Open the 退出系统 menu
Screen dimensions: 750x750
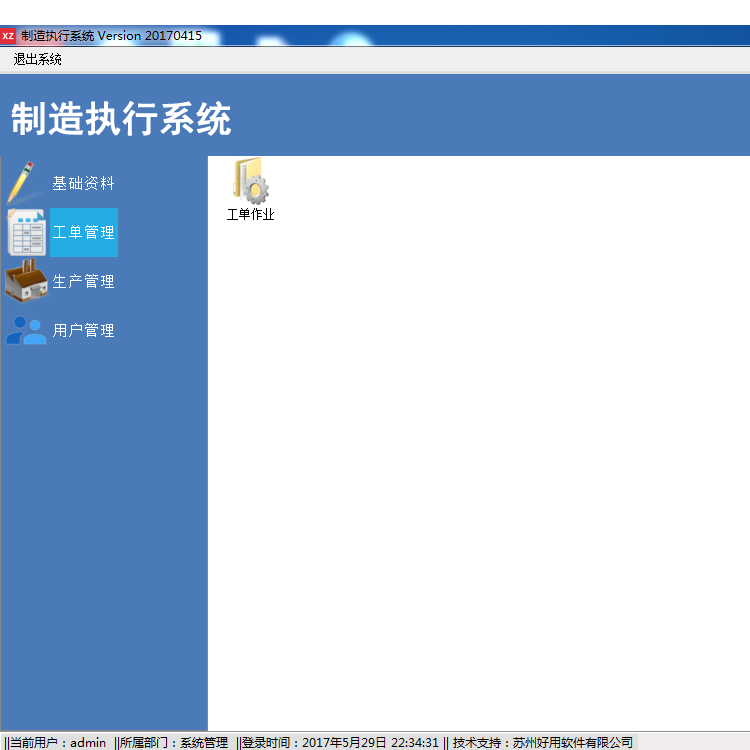37,59
